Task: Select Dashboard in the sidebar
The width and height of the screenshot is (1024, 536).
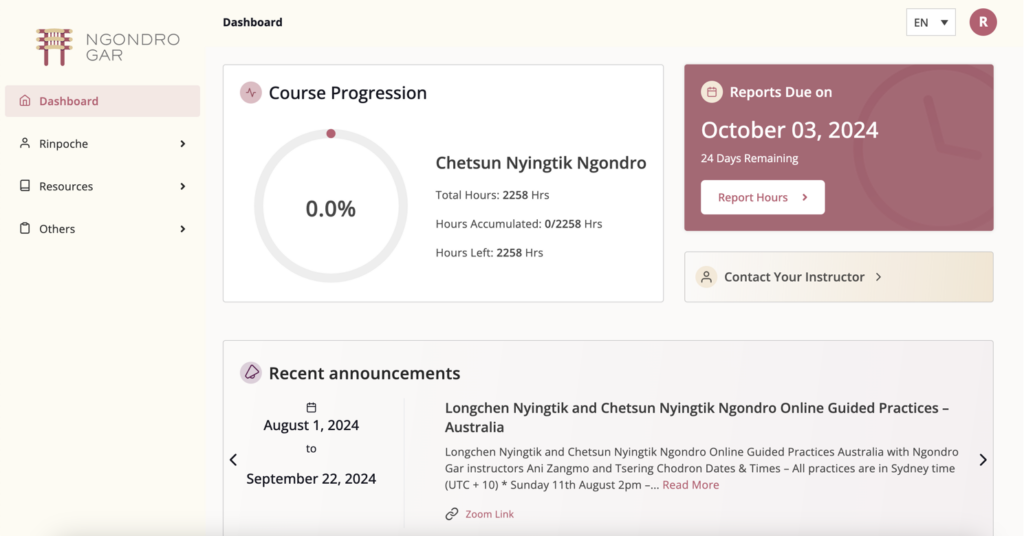Action: pyautogui.click(x=69, y=101)
